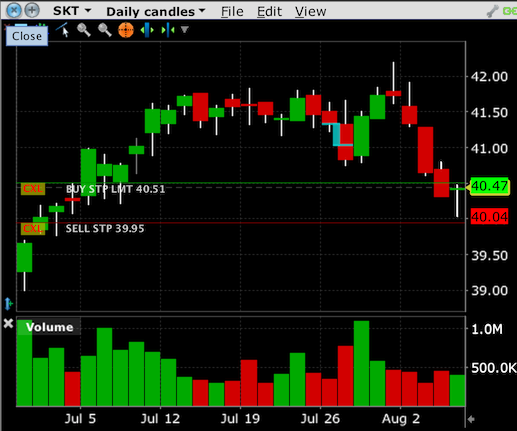Screen dimensions: 517x431
Task: Cancel the SELL STP 39.95 order via CXL
Action: (x=33, y=229)
